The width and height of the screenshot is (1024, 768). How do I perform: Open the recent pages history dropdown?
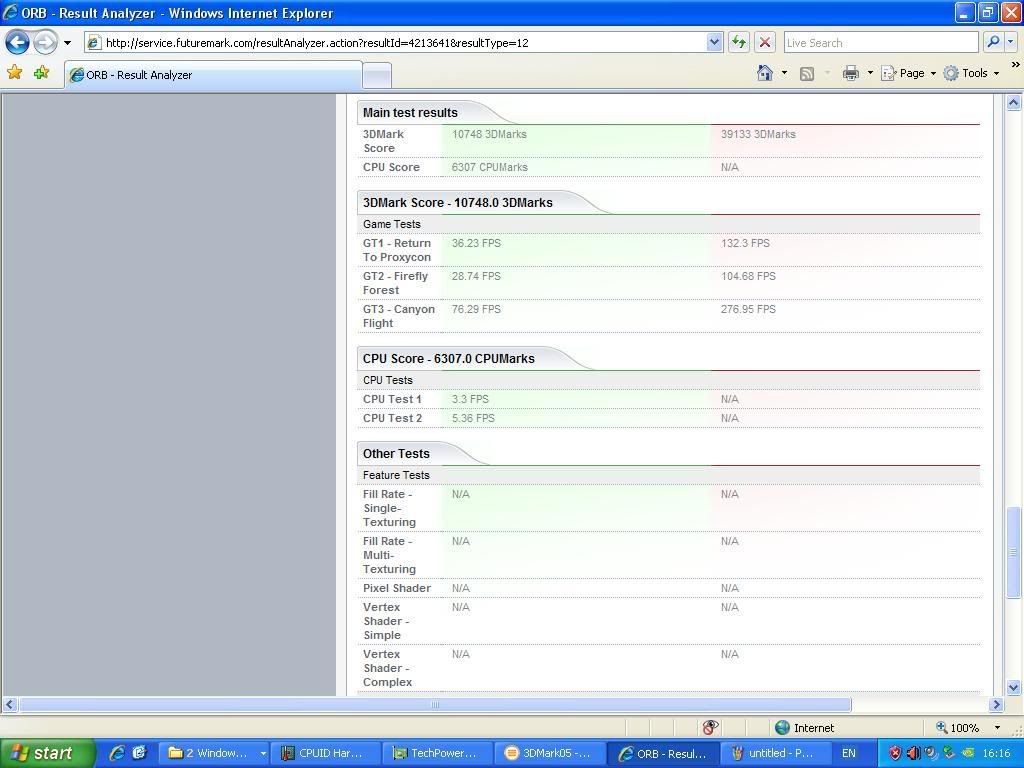click(x=67, y=43)
